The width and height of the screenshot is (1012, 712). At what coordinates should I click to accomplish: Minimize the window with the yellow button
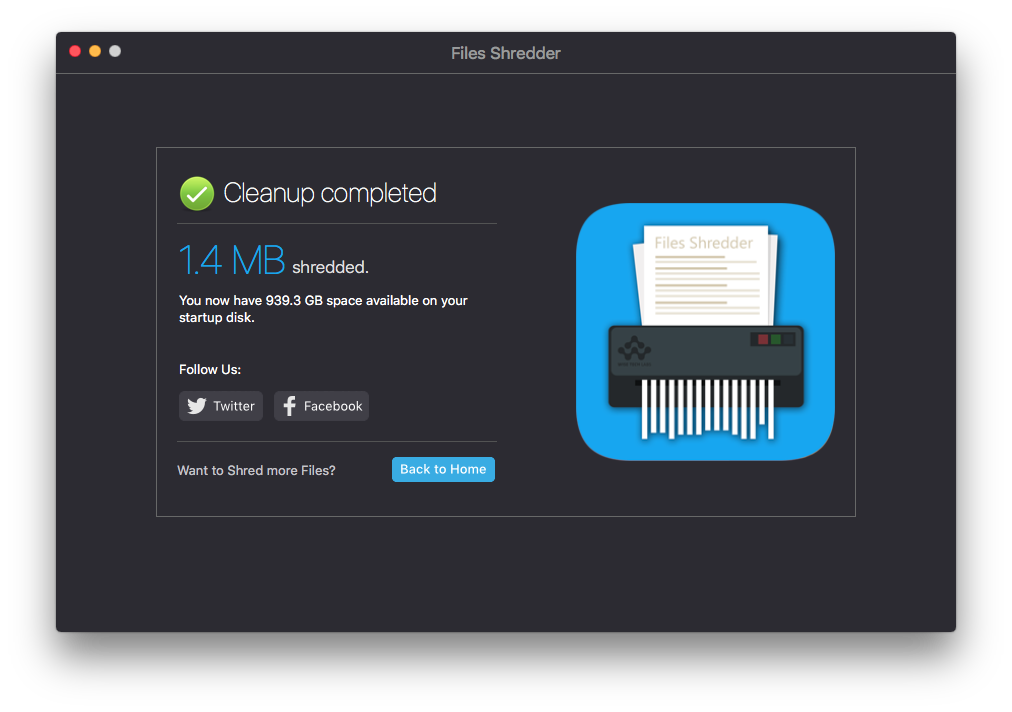click(95, 51)
